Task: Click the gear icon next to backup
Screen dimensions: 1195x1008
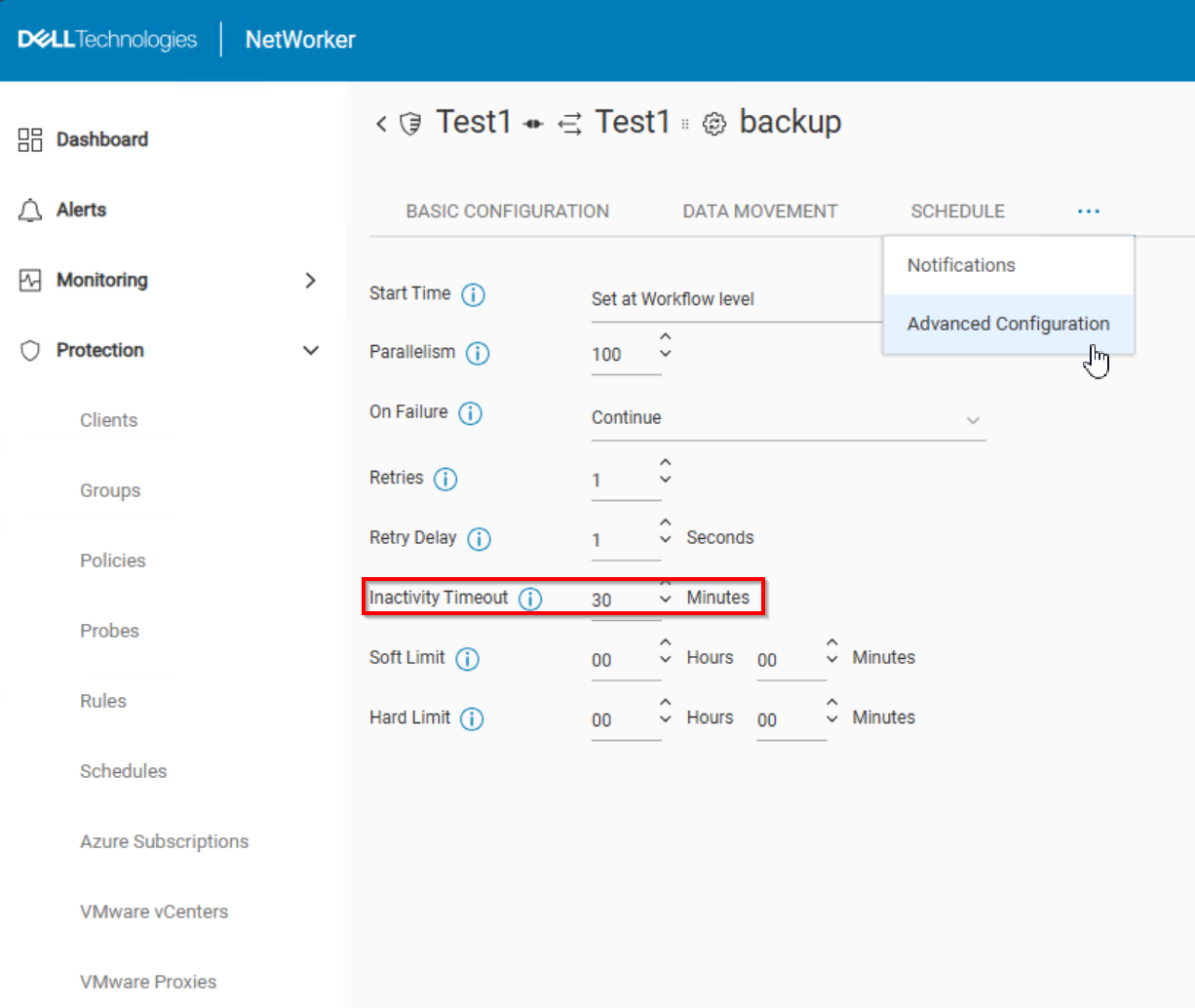Action: tap(714, 124)
